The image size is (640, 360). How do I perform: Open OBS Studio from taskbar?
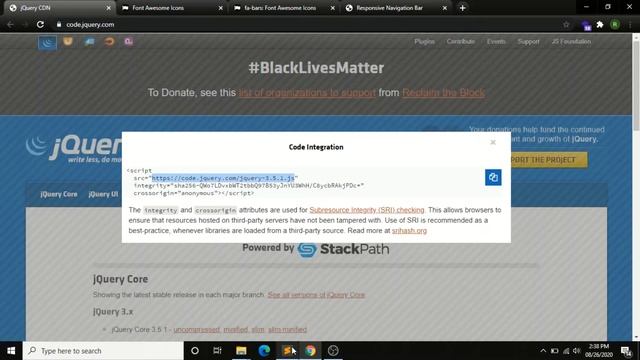(x=333, y=351)
